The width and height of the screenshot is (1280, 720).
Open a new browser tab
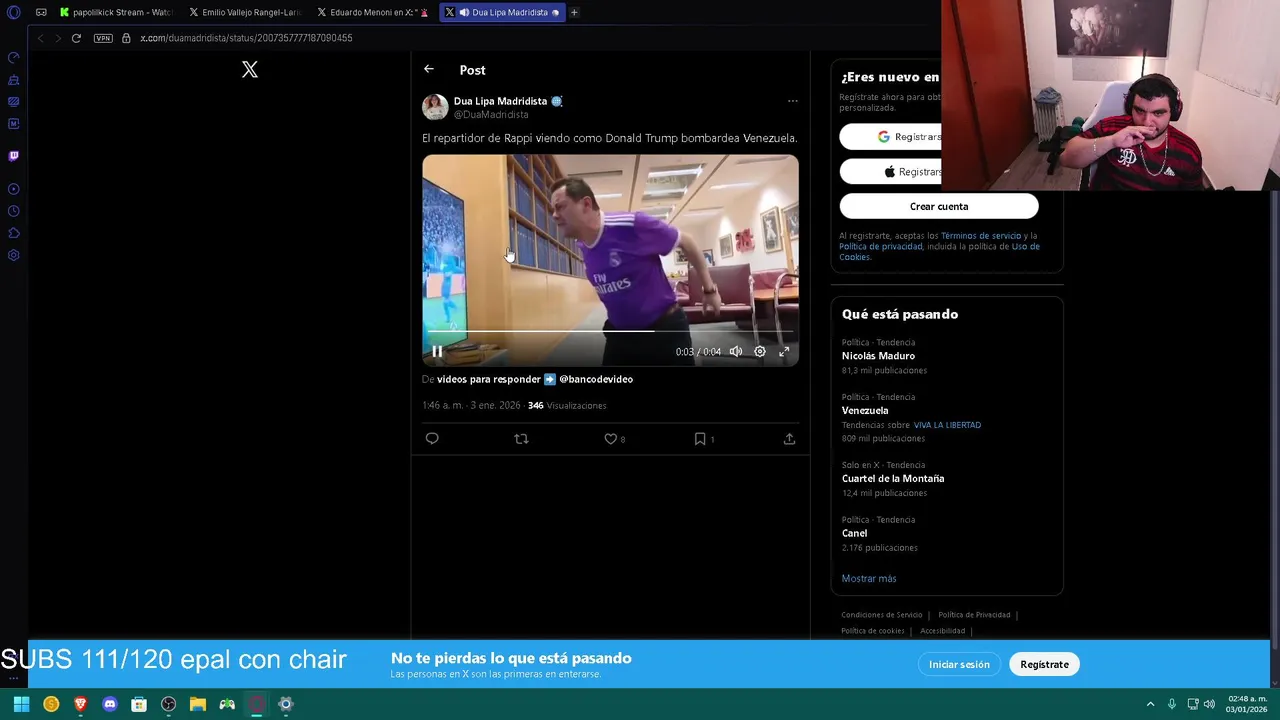[574, 12]
